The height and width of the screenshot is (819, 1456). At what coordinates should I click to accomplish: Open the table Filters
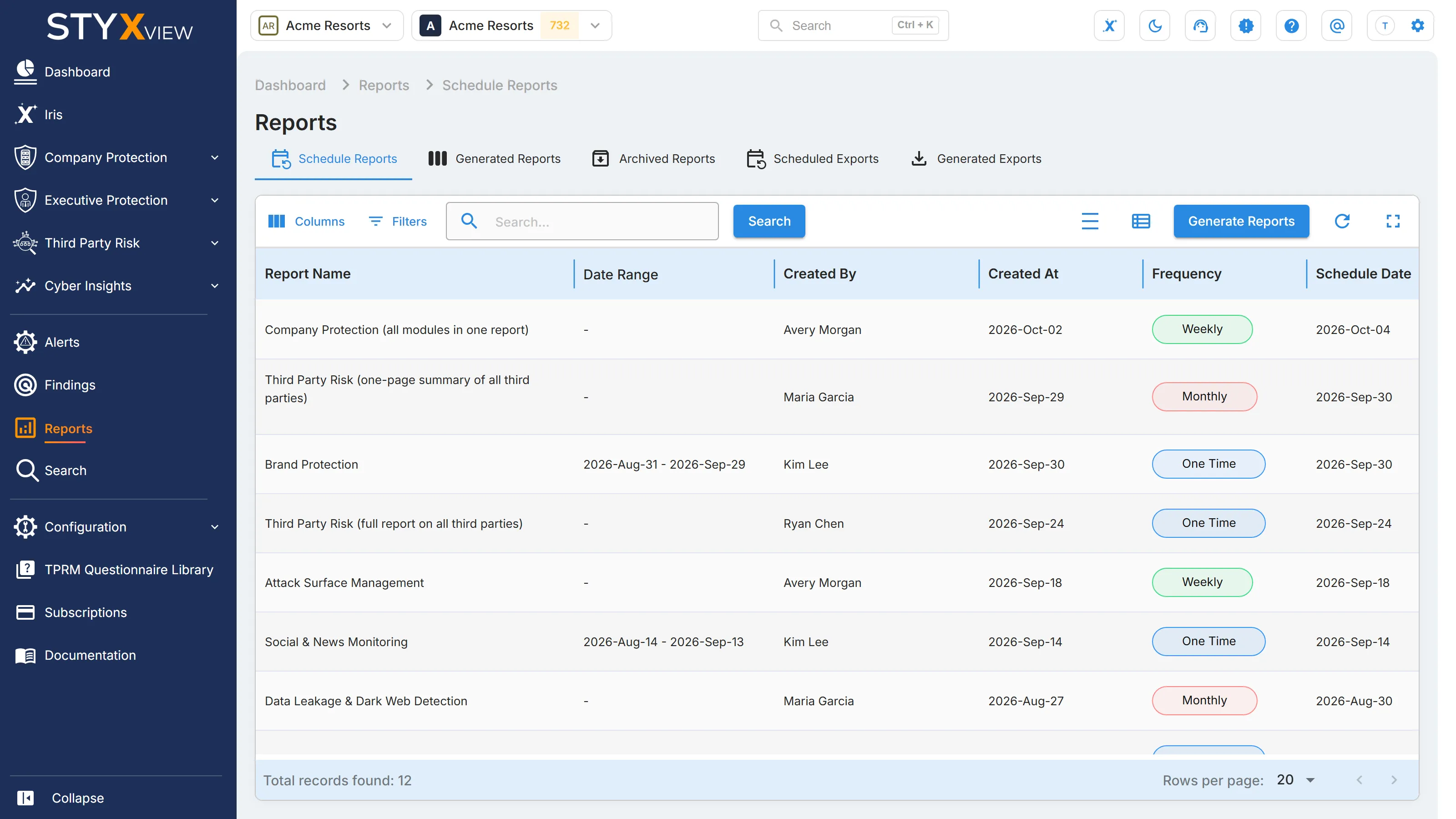[x=397, y=221]
